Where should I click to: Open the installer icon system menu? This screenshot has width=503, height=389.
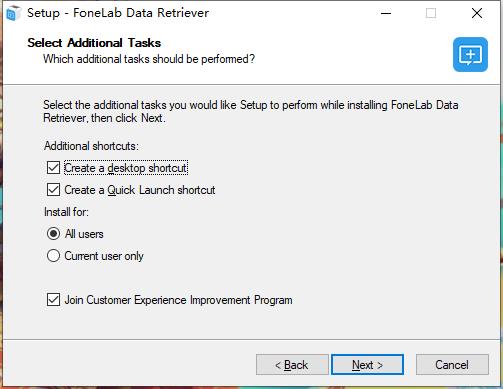coord(14,13)
